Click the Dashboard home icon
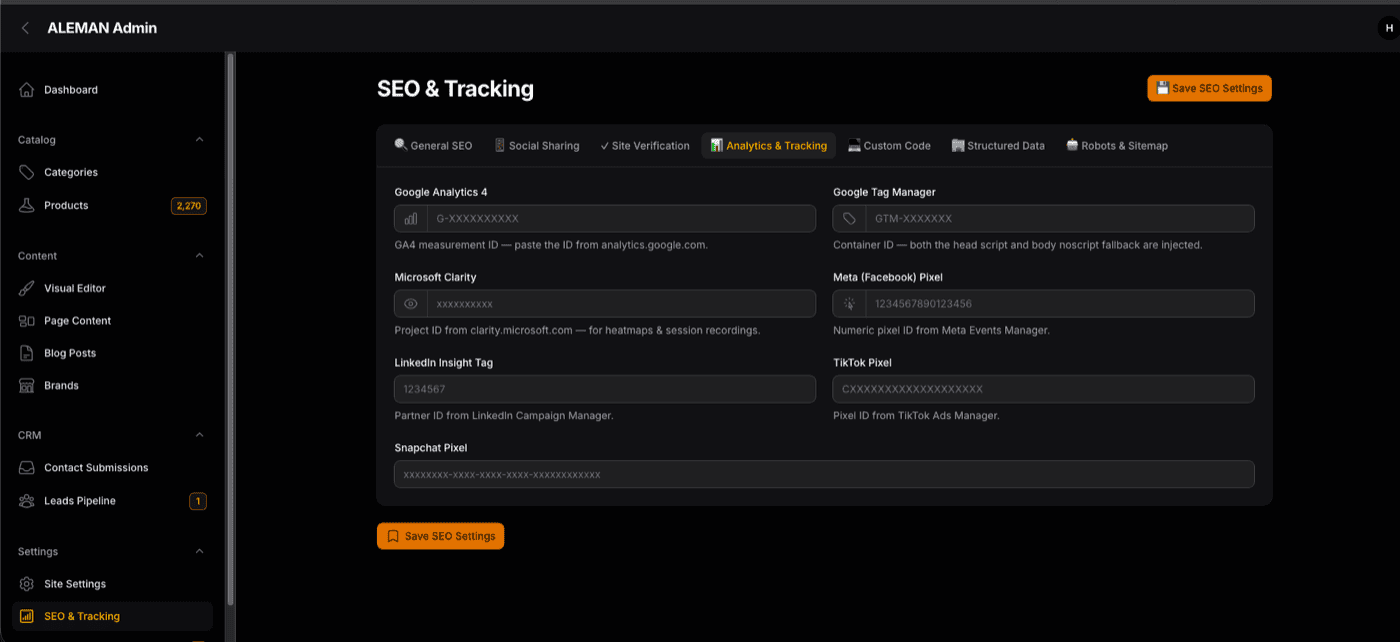The width and height of the screenshot is (1400, 642). 27,90
